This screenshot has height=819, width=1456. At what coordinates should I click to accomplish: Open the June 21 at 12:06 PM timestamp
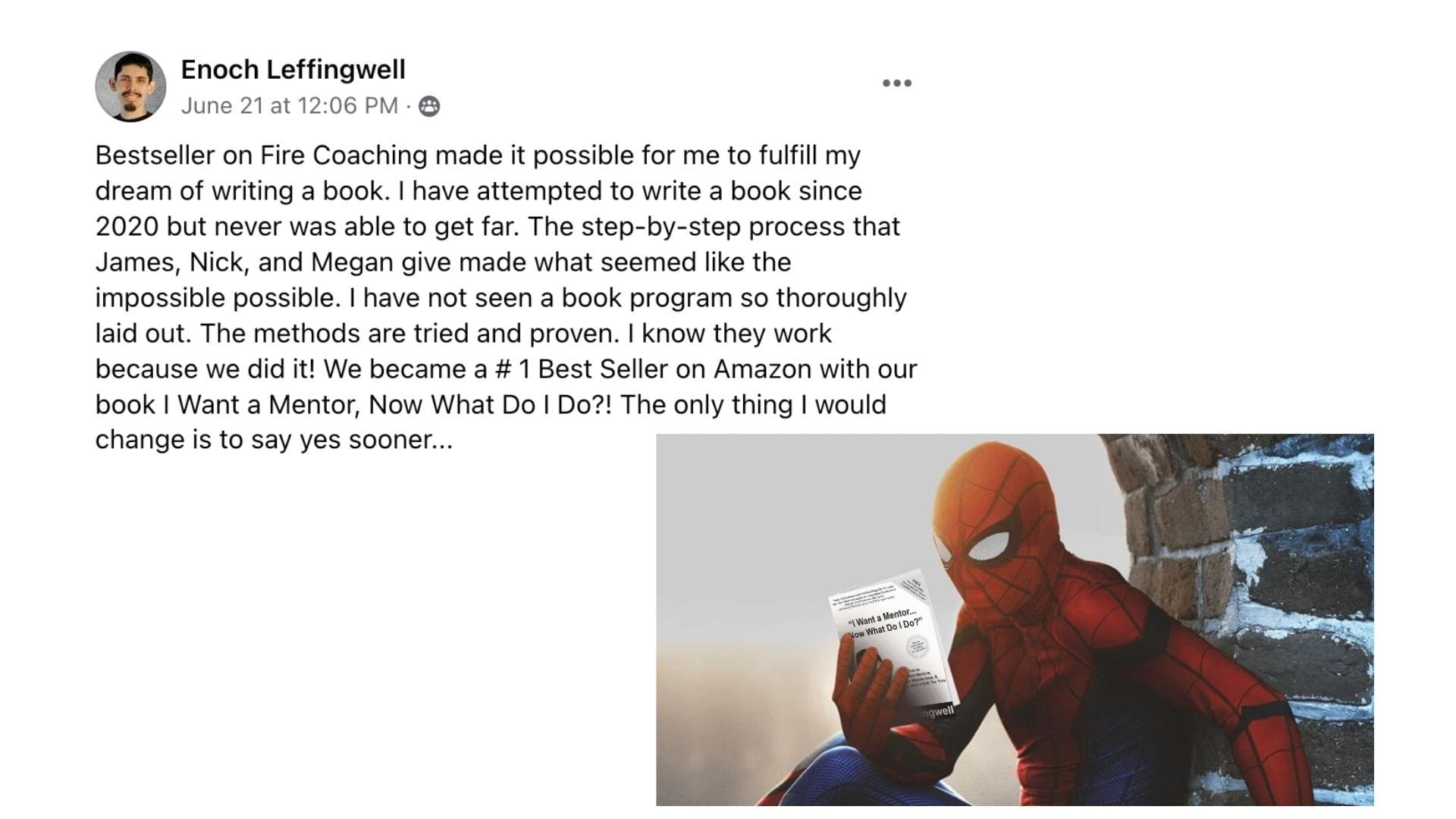(289, 105)
